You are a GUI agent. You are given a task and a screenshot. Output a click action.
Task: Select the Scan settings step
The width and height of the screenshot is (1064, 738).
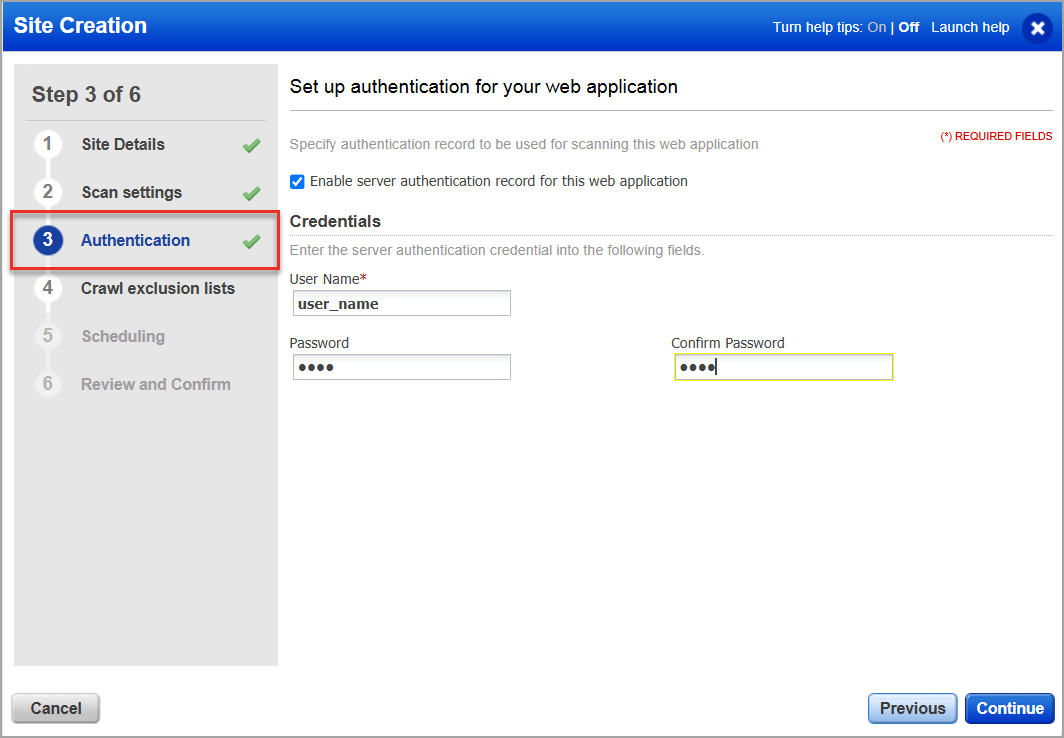click(131, 192)
